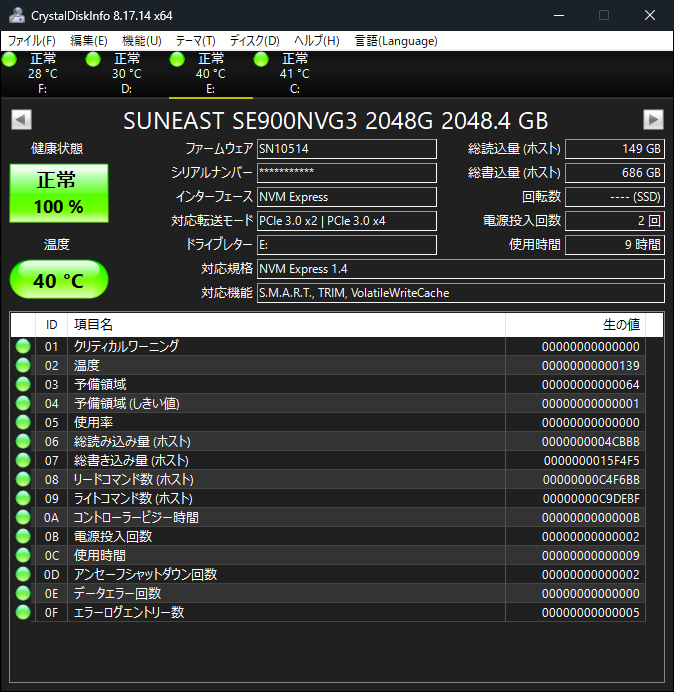Viewport: 674px width, 692px height.
Task: Click the 生の値 column header
Action: (575, 325)
